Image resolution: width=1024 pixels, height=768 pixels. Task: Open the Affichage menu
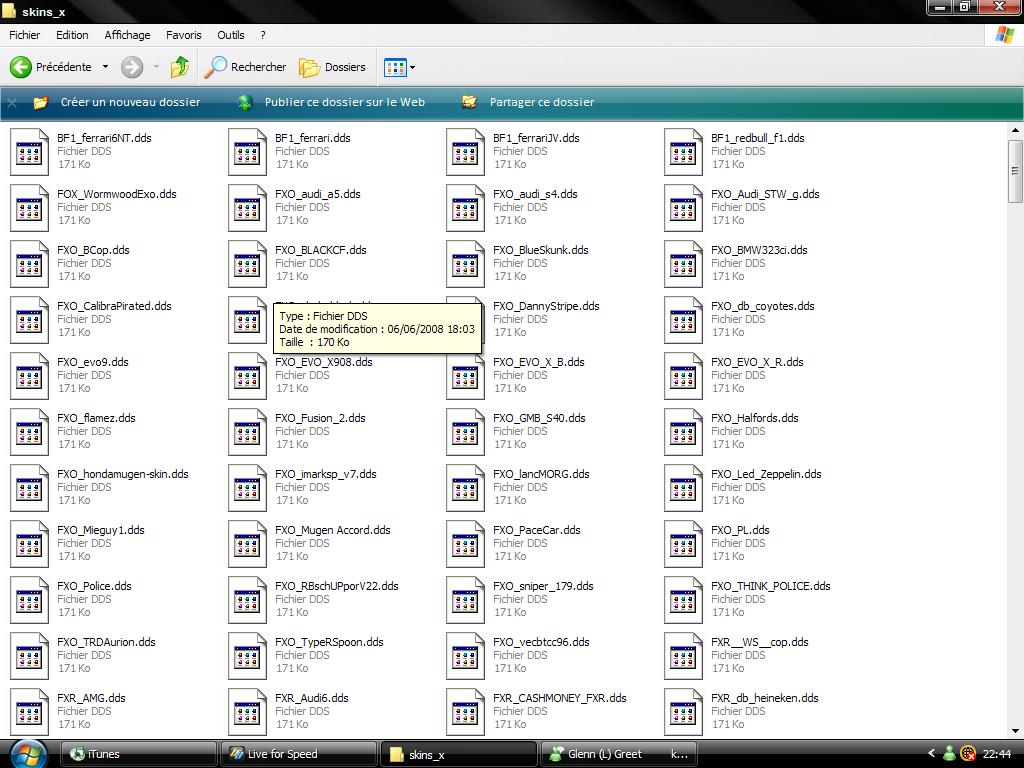point(127,35)
